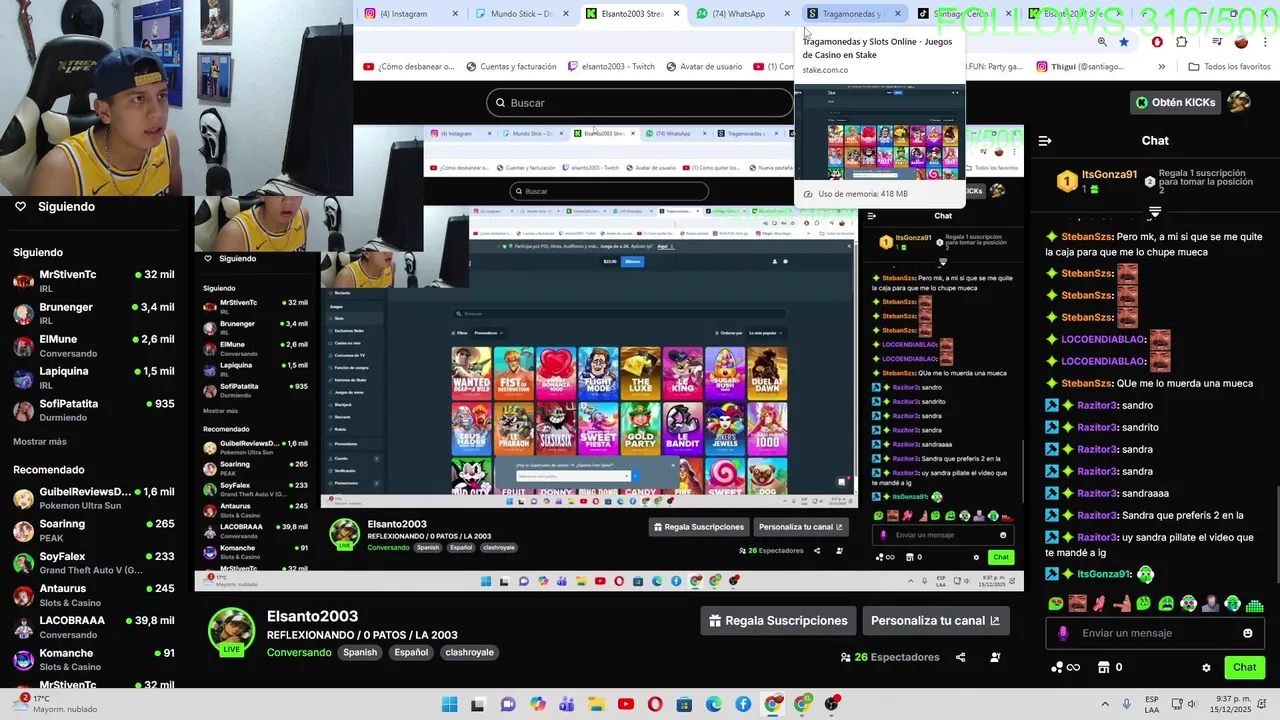1280x720 pixels.
Task: Open the Cómo desbanear bookmark
Action: pyautogui.click(x=408, y=67)
